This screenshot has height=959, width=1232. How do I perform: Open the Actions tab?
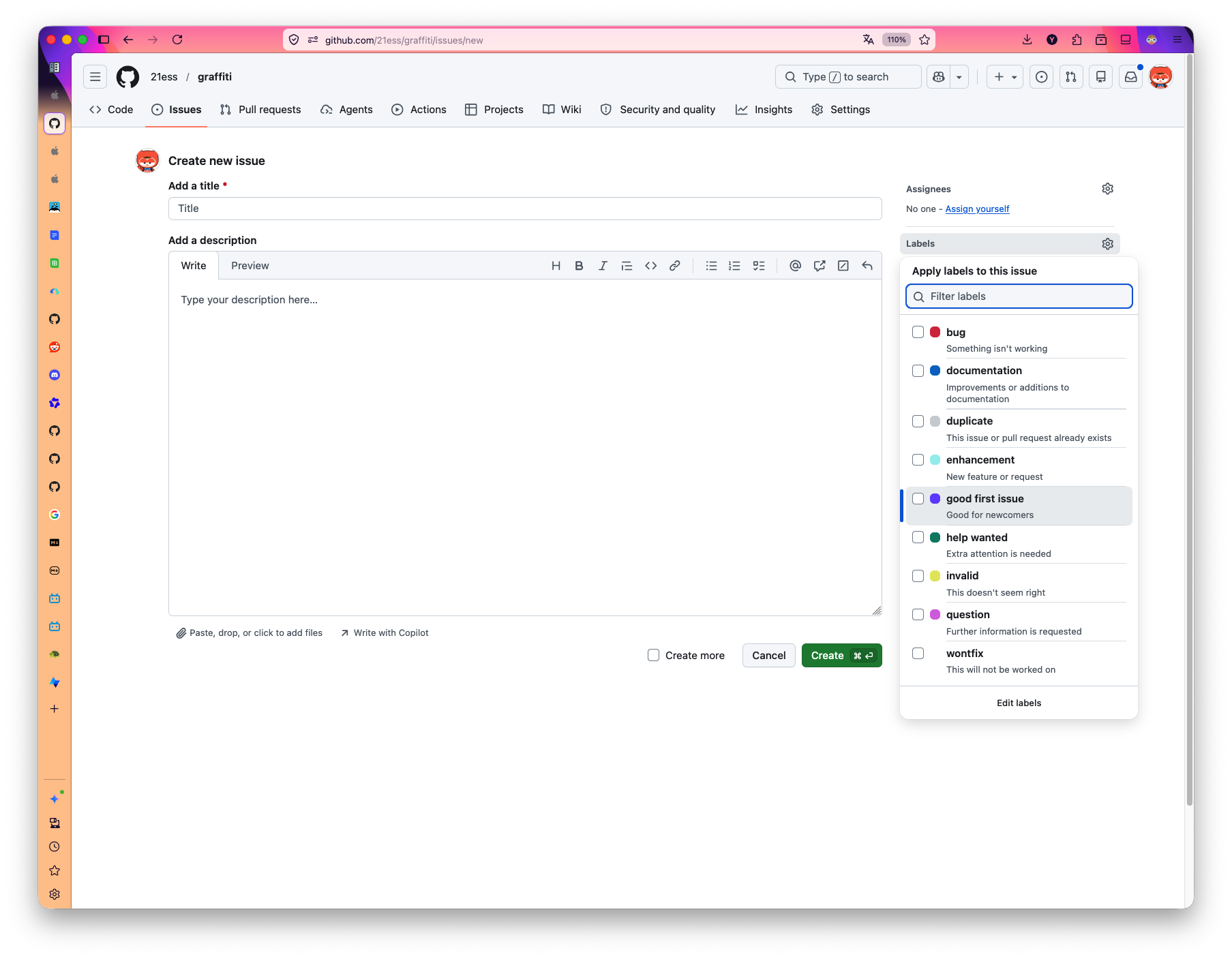pyautogui.click(x=419, y=110)
